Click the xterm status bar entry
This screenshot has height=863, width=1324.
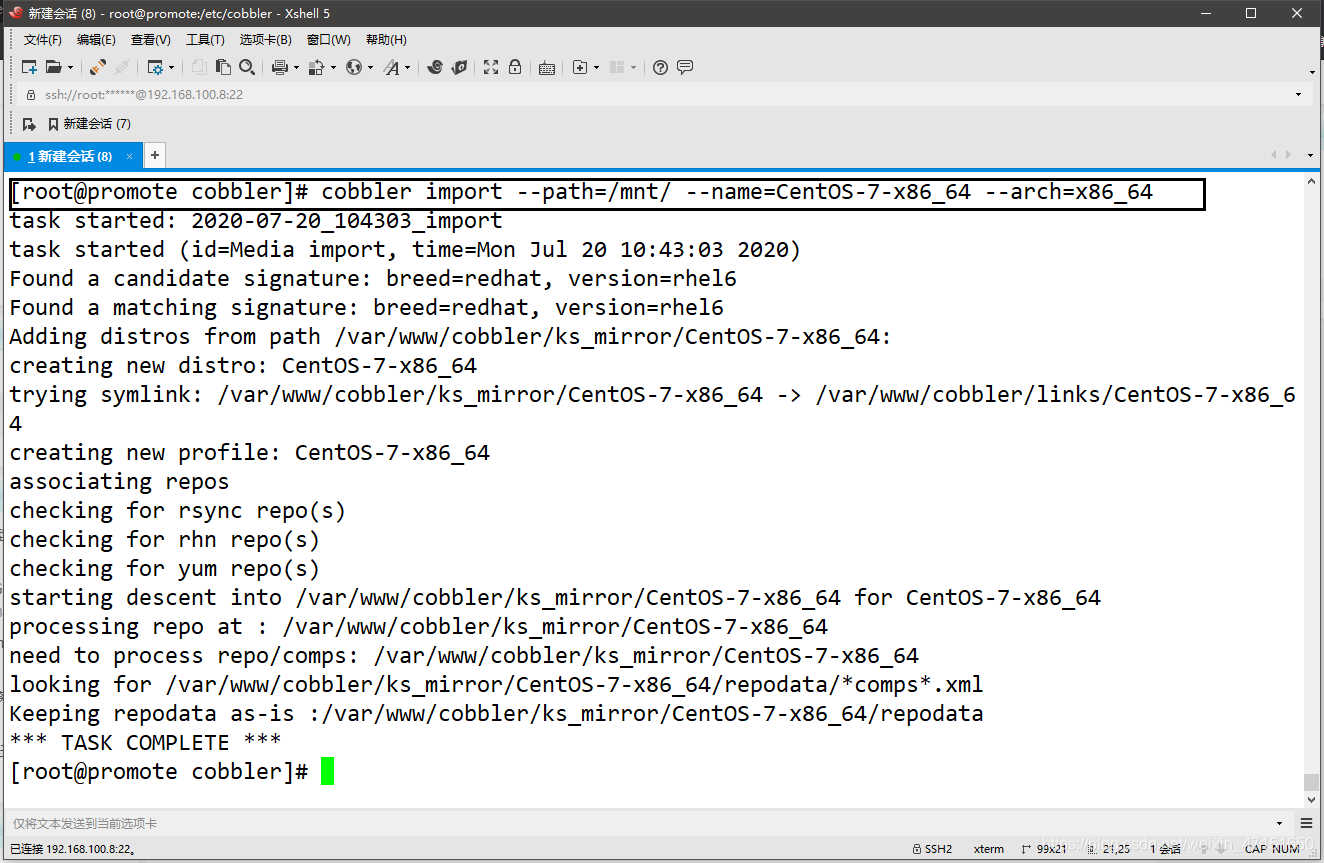989,849
